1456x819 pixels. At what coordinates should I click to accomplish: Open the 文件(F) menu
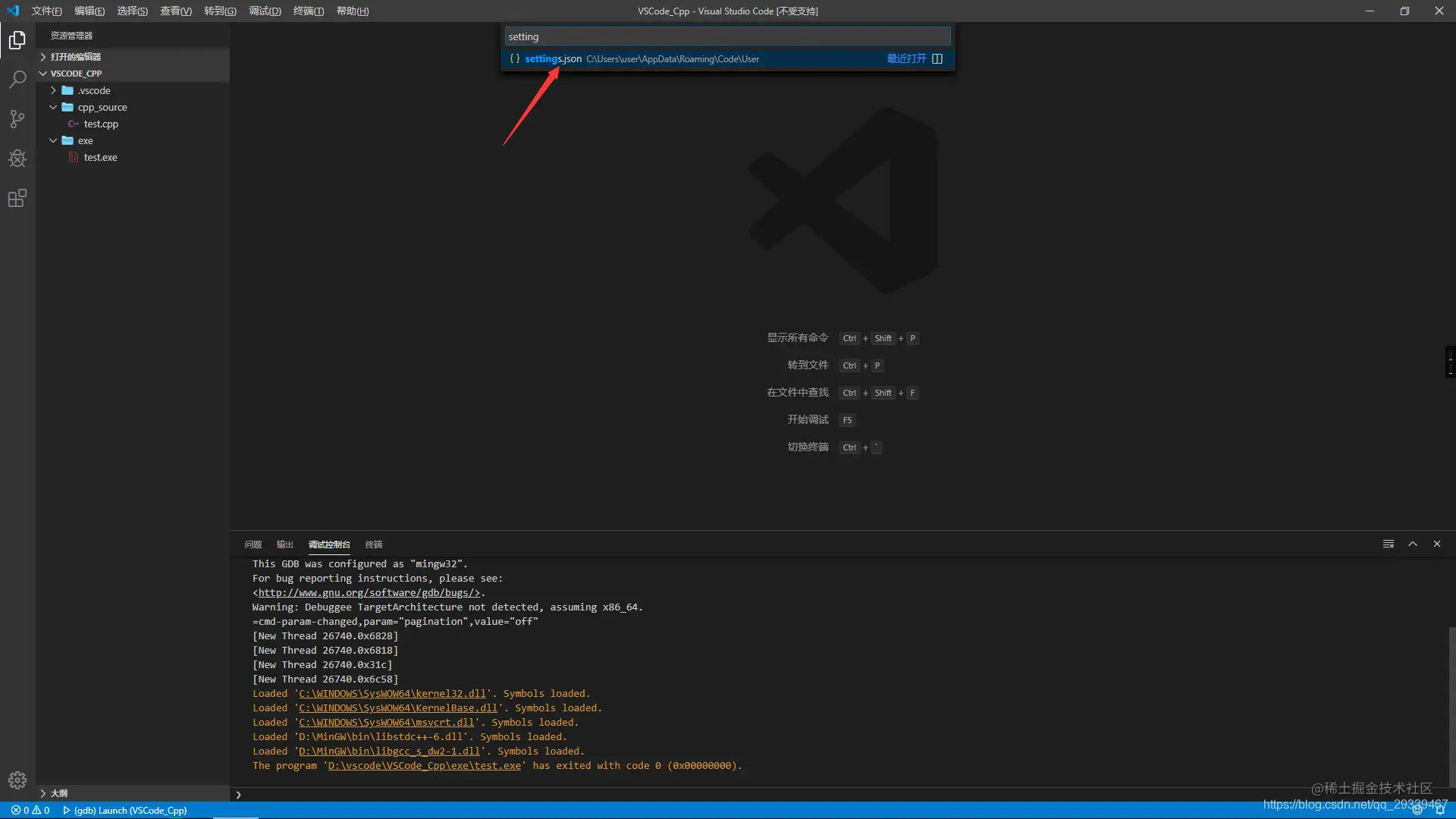(x=47, y=11)
